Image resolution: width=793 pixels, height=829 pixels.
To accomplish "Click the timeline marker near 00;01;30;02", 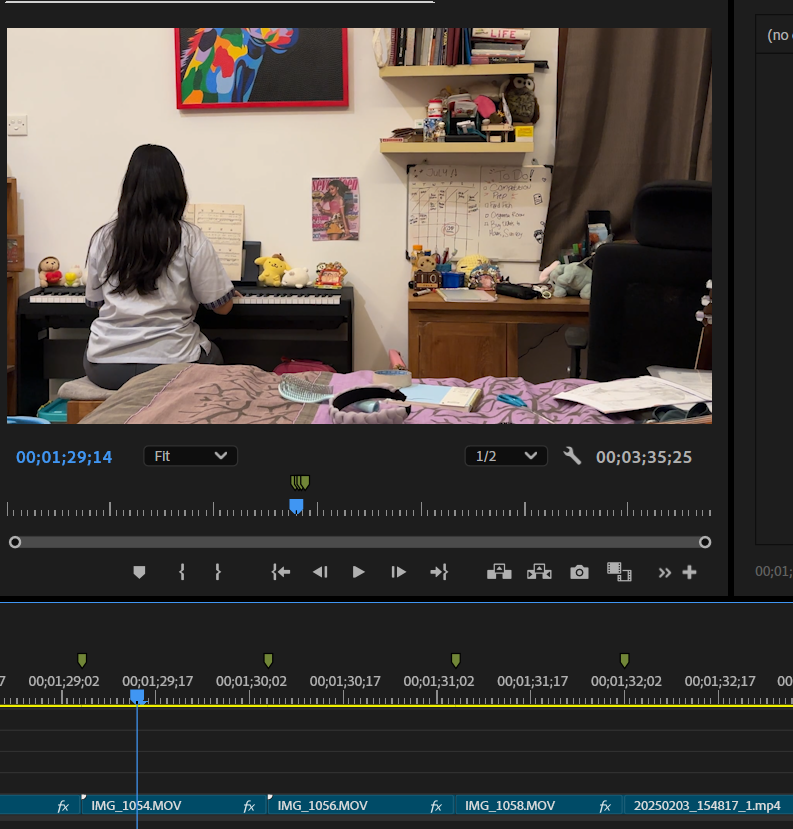I will click(x=268, y=660).
